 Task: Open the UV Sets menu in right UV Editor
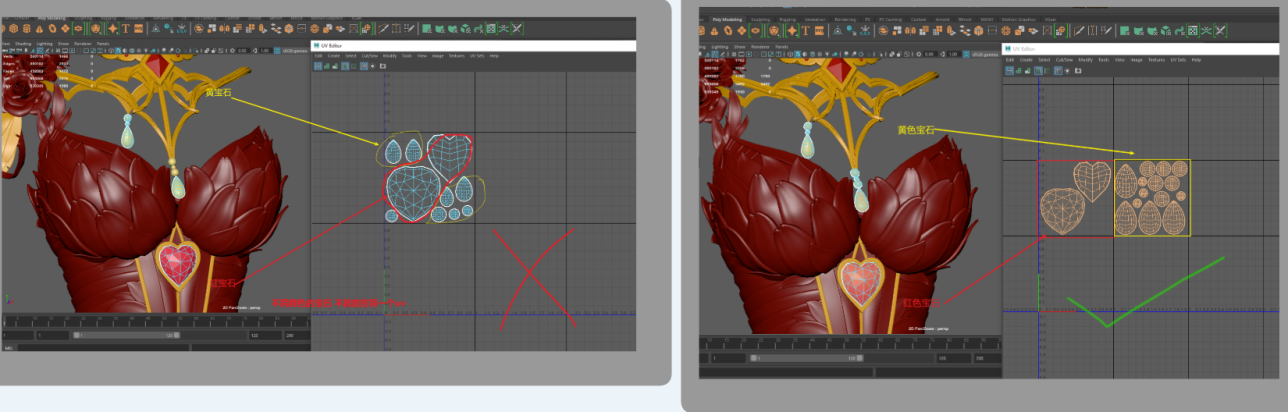[1178, 60]
